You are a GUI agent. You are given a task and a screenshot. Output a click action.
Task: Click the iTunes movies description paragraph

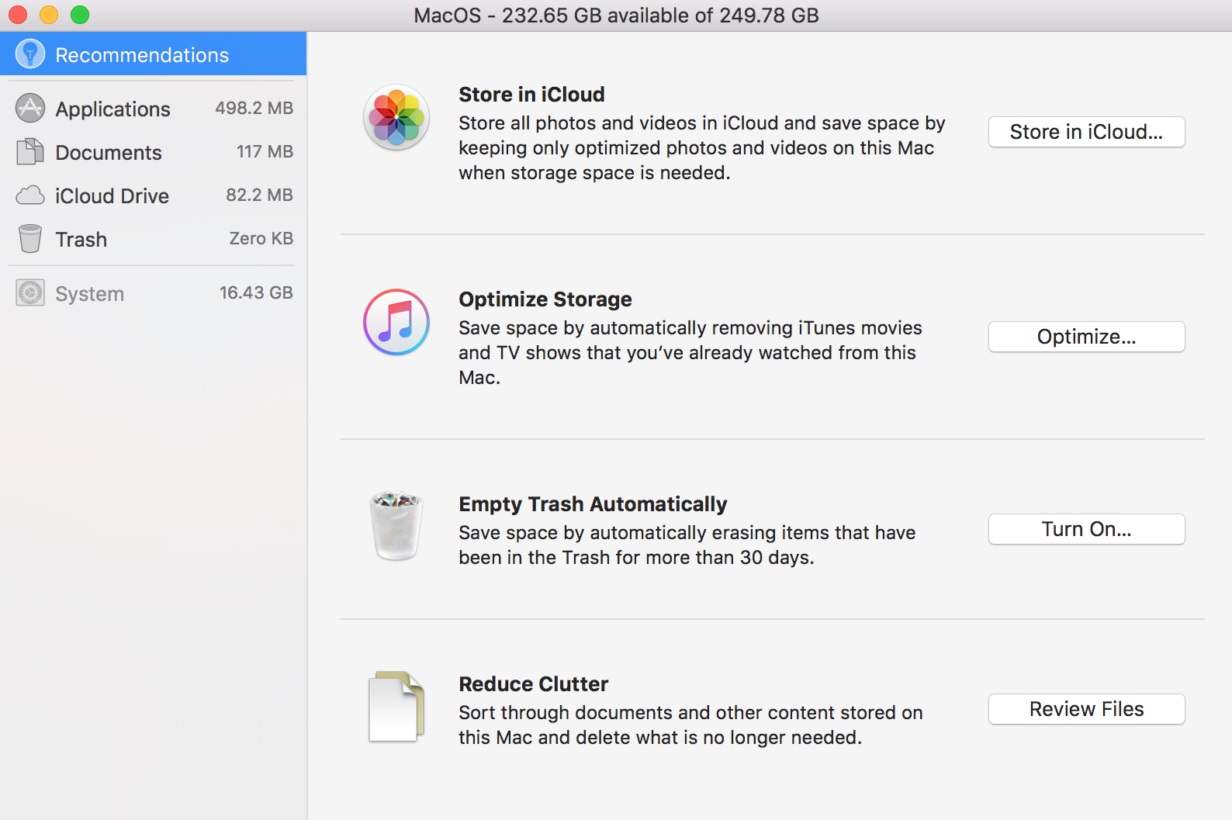(690, 353)
